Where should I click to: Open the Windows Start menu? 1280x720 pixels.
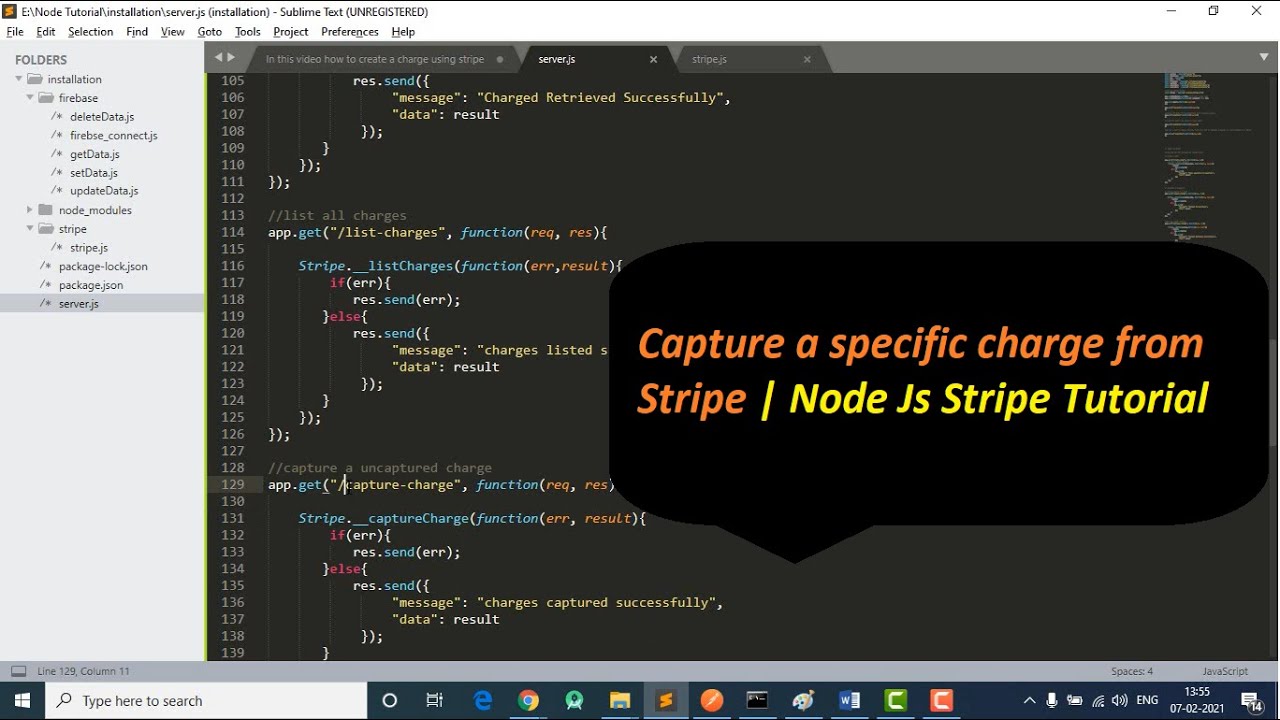pos(23,700)
